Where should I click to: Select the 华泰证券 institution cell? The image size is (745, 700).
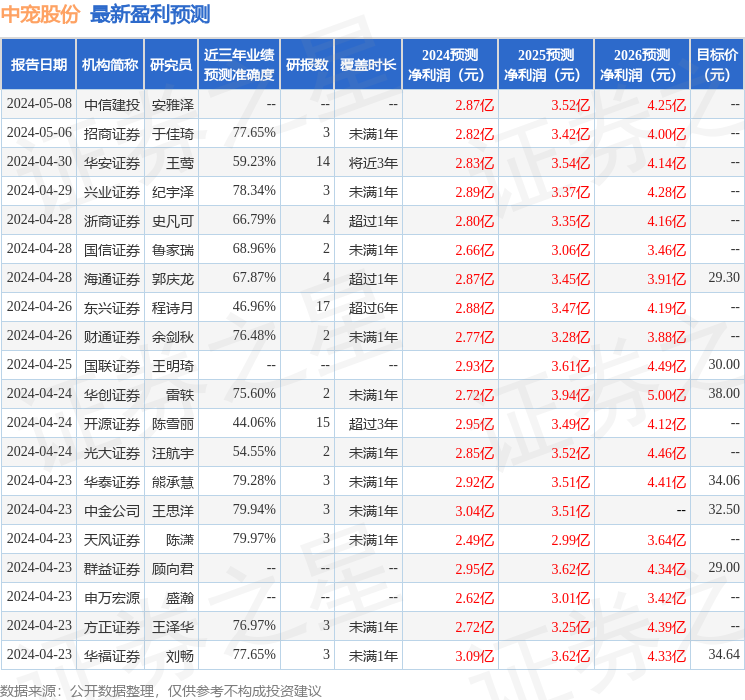click(112, 482)
